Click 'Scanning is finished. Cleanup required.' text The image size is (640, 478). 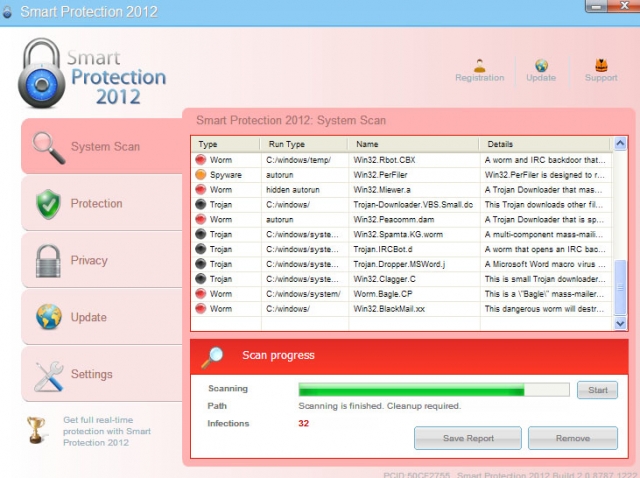tap(380, 406)
